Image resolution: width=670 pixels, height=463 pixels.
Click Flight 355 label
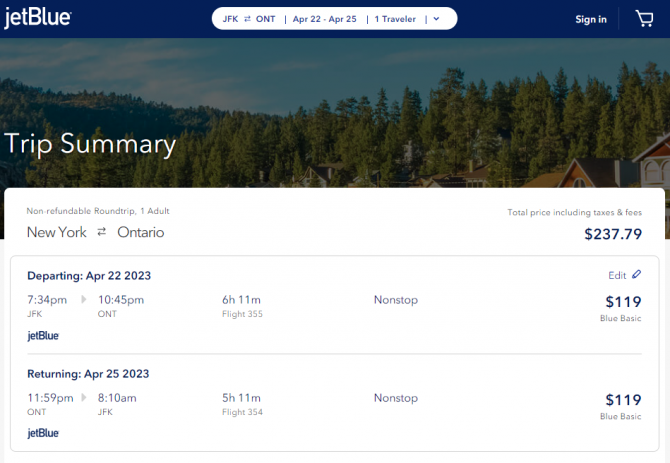click(242, 314)
